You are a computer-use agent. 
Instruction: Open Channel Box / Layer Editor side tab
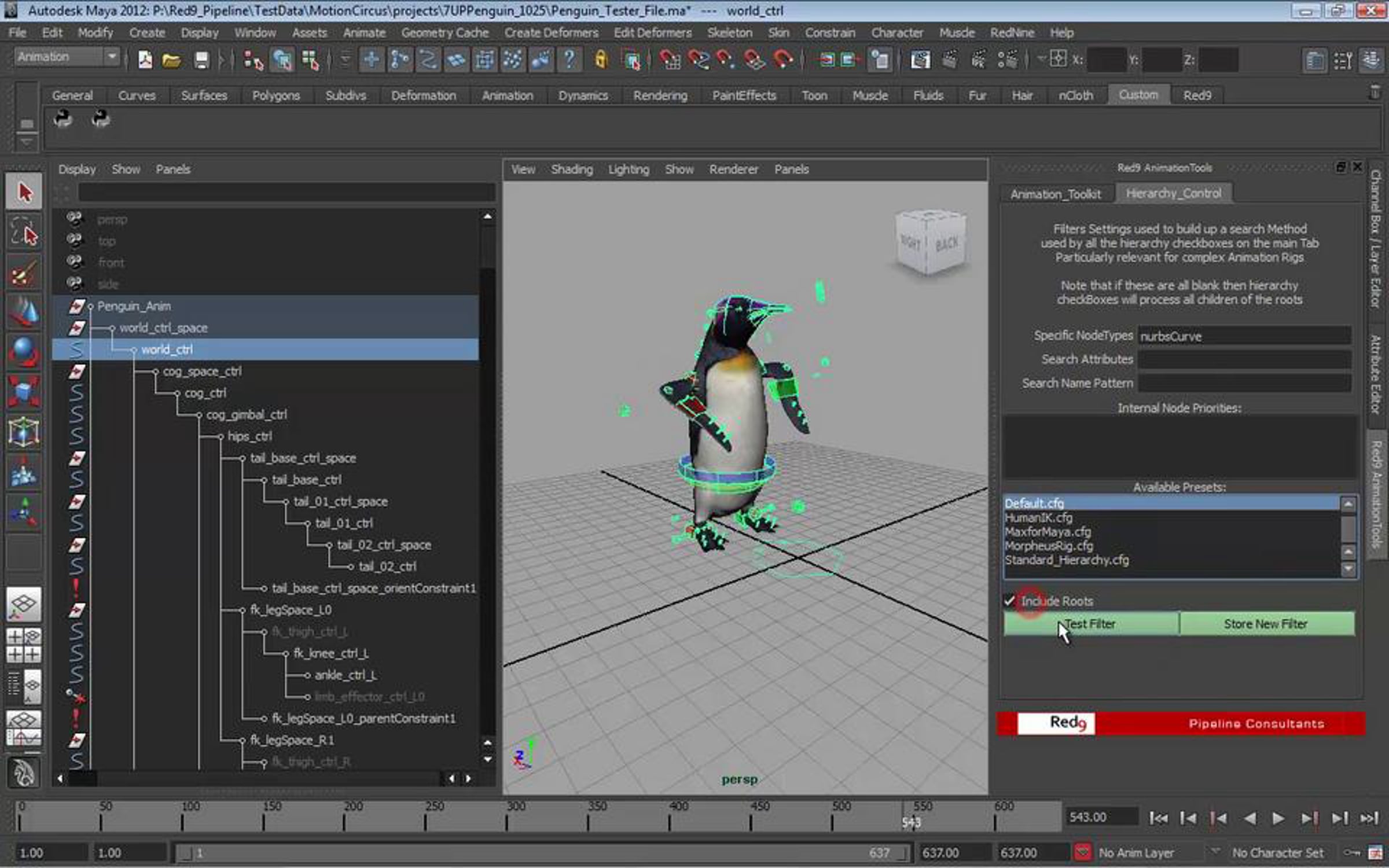click(x=1376, y=238)
